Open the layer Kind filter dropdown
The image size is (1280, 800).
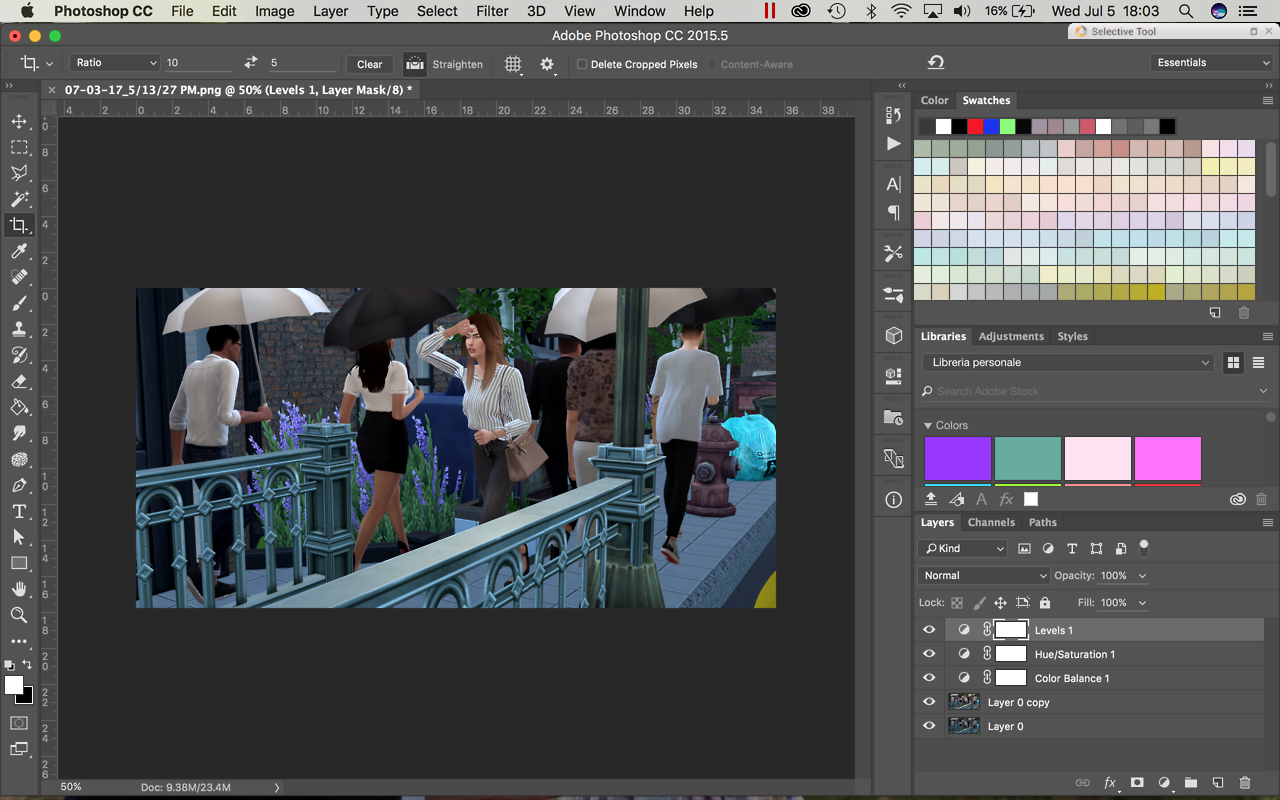962,548
